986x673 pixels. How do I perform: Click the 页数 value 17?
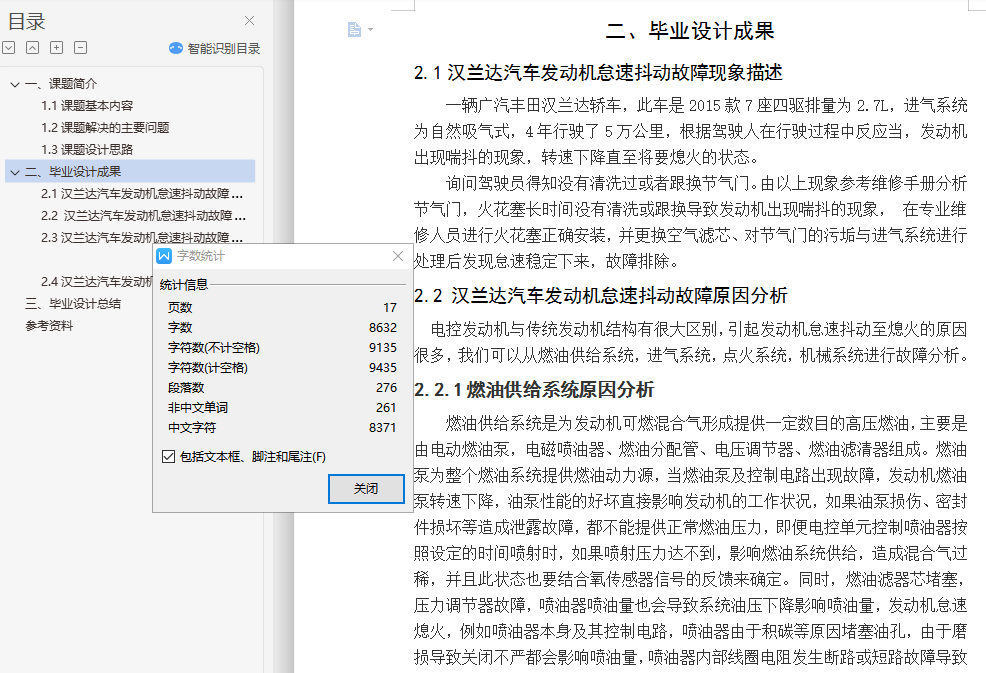click(390, 308)
